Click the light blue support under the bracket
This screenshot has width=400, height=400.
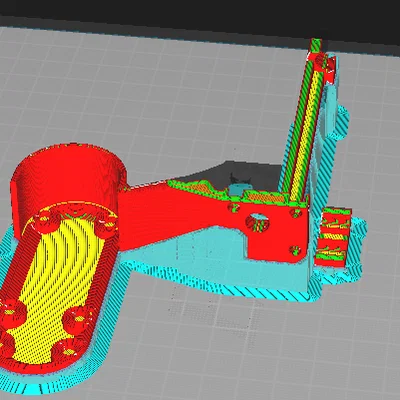[213, 257]
